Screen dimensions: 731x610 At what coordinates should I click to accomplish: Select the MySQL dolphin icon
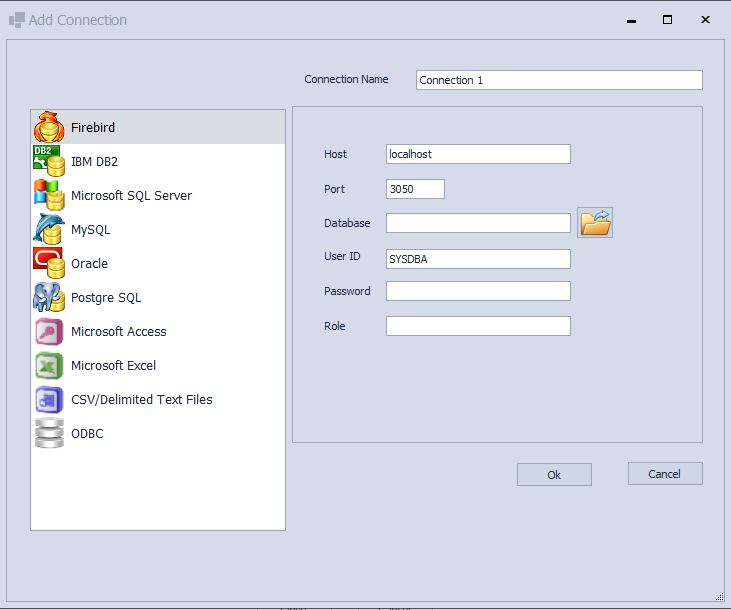pyautogui.click(x=49, y=229)
